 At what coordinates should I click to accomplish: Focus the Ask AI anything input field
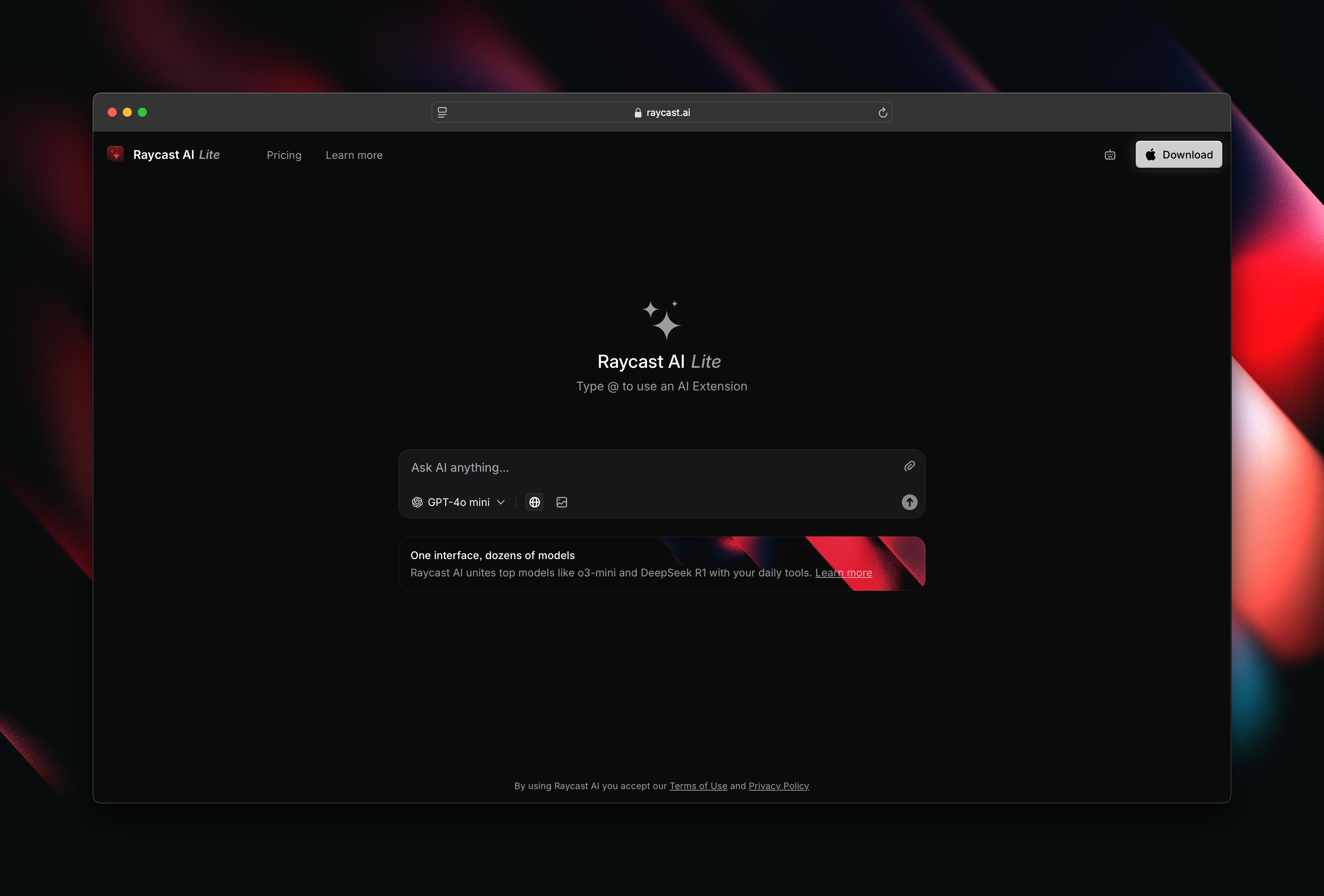click(x=650, y=468)
